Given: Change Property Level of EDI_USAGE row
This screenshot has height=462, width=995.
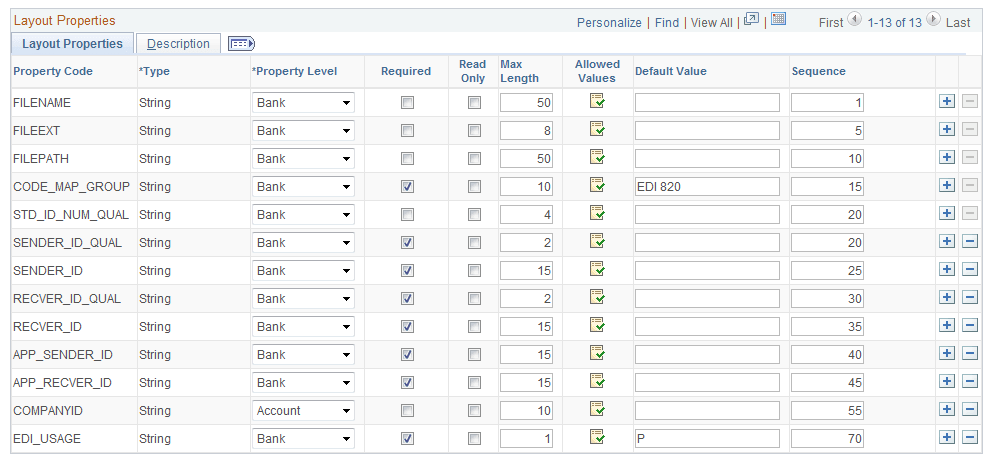Looking at the screenshot, I should [x=303, y=438].
